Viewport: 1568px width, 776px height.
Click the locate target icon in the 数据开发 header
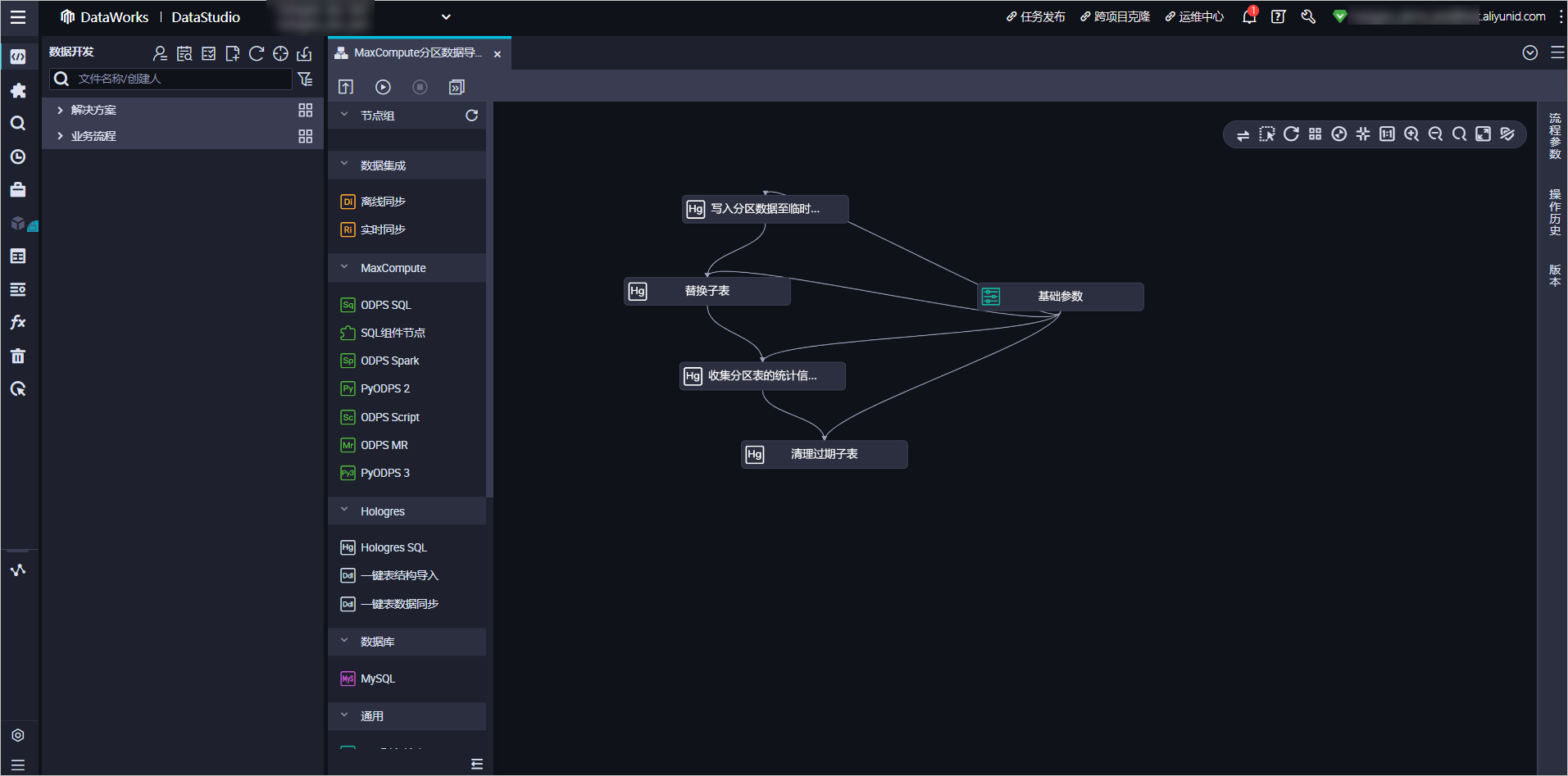(280, 53)
